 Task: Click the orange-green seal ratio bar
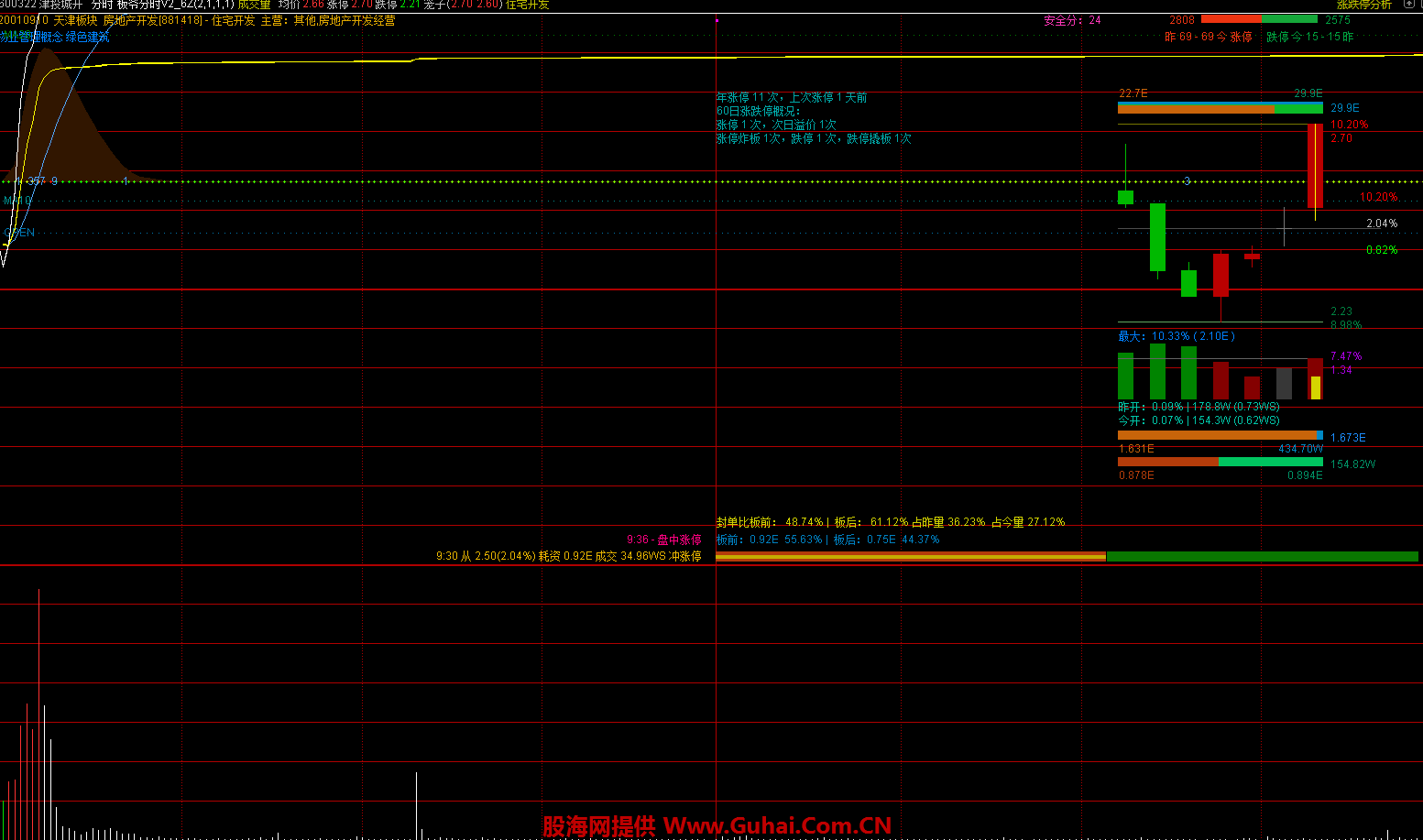1067,556
